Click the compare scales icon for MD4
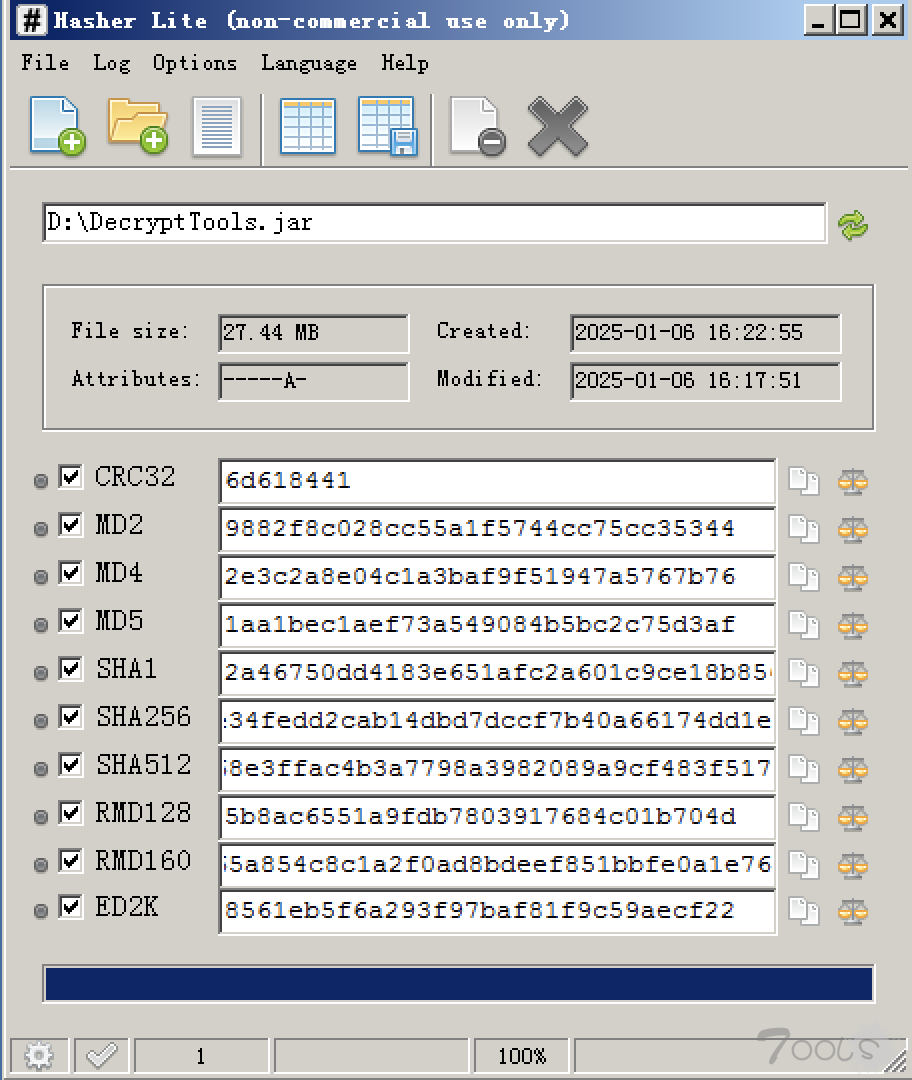 853,577
